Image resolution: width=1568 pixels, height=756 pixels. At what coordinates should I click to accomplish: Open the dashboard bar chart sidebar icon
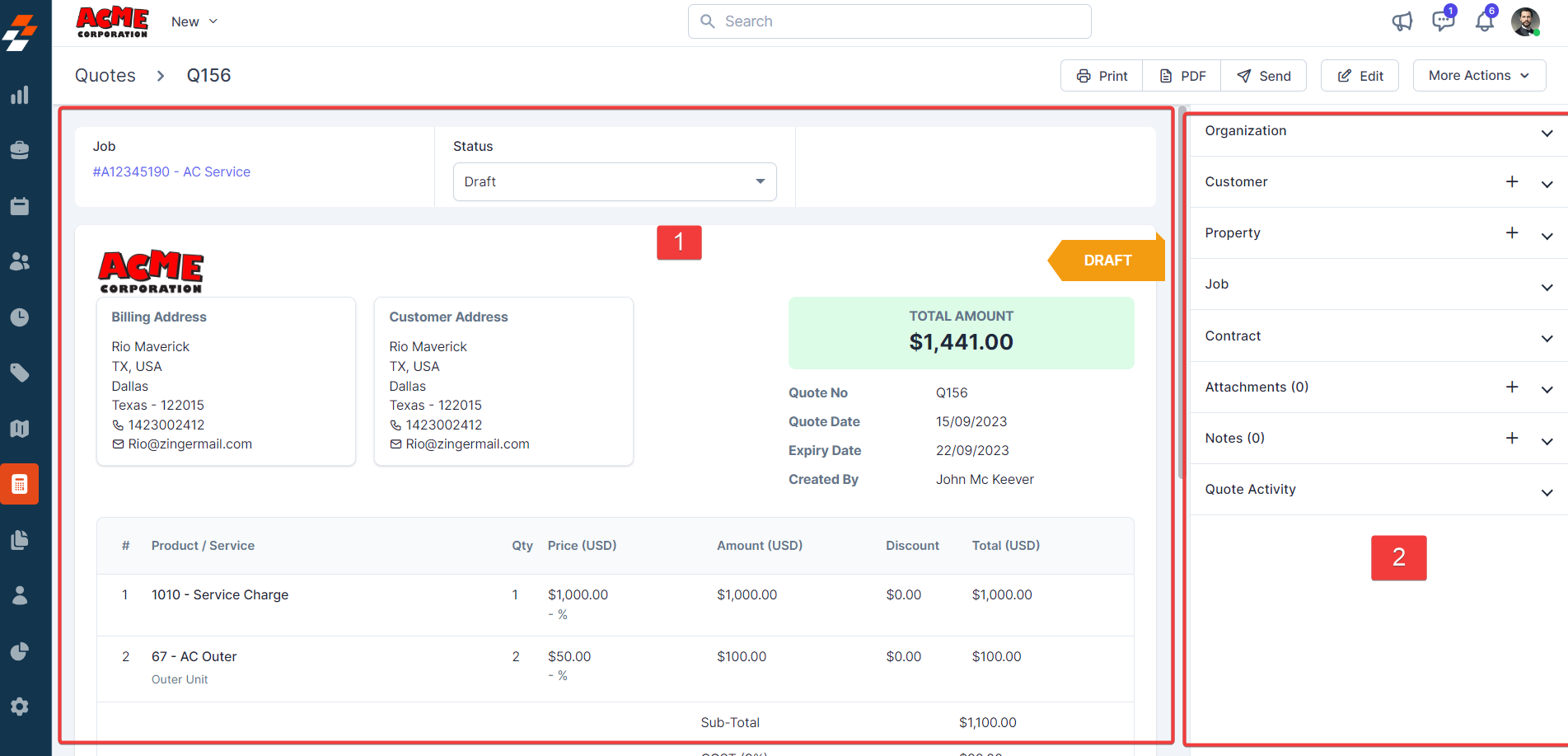(20, 96)
